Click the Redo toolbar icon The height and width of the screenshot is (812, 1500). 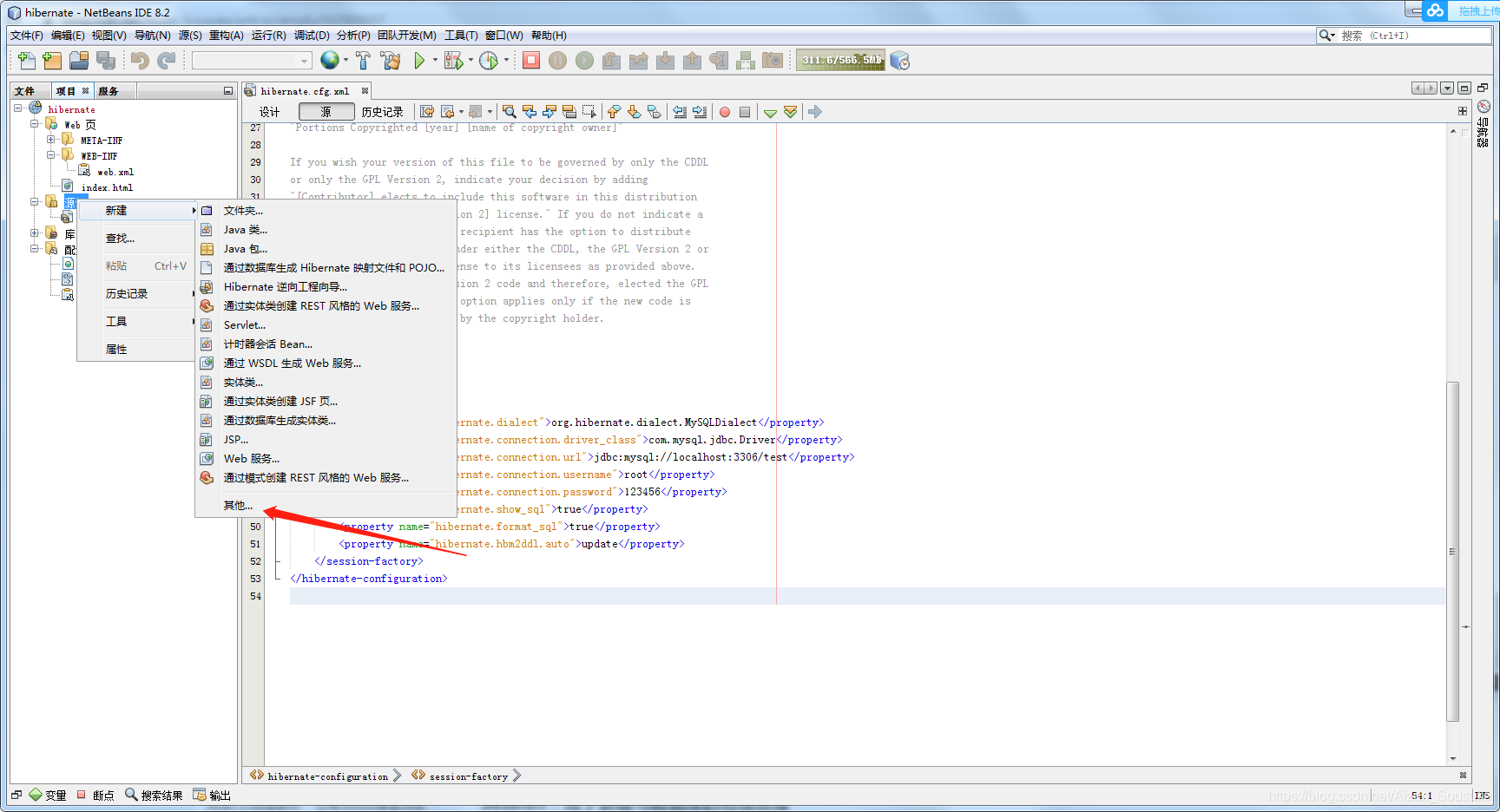[x=167, y=60]
